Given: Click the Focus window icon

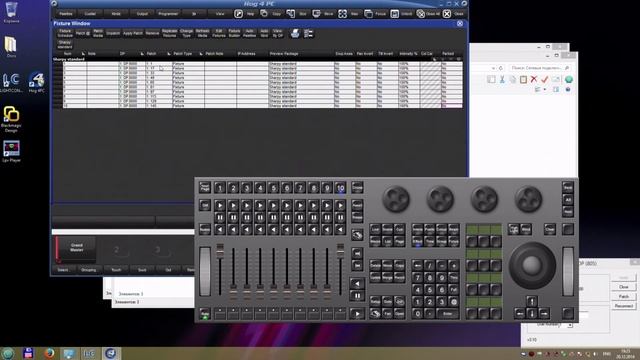Looking at the screenshot, I should tap(369, 14).
